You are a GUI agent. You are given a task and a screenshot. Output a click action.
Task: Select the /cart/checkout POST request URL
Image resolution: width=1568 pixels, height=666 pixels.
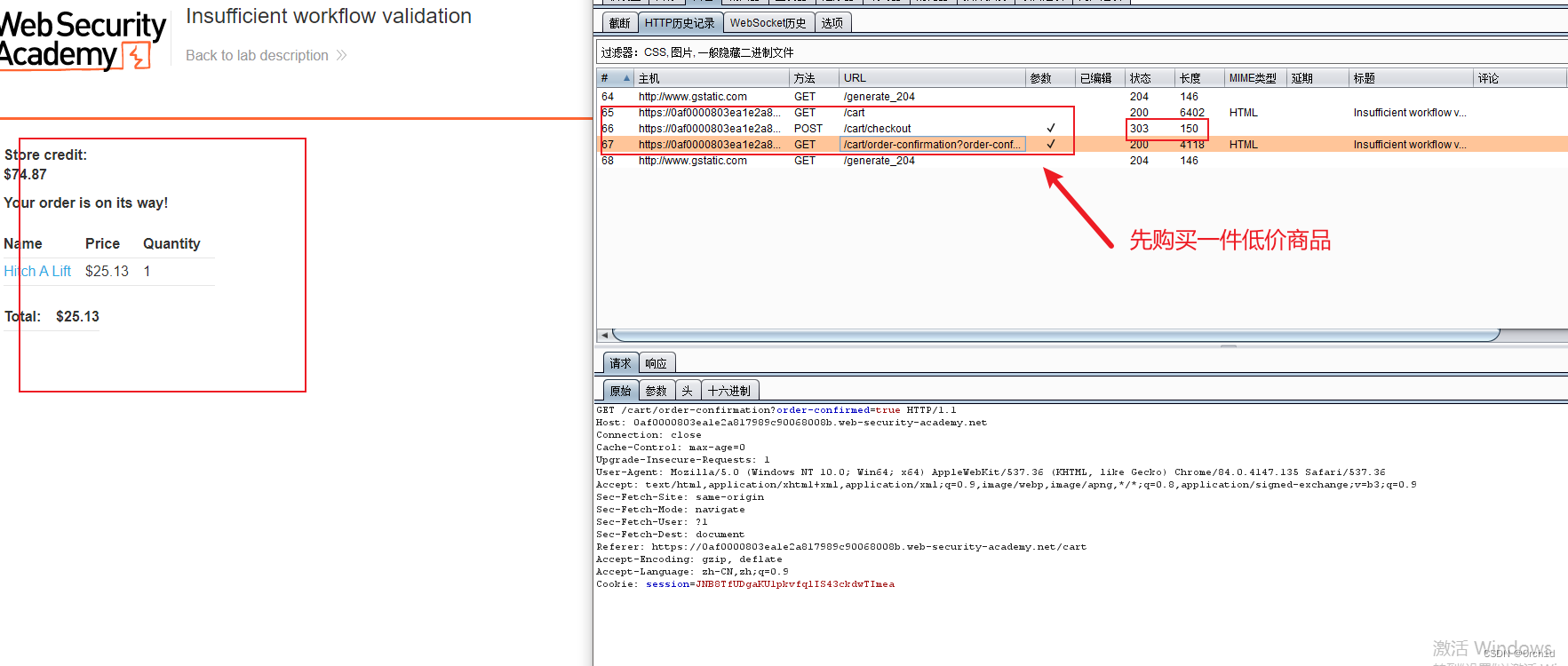877,129
